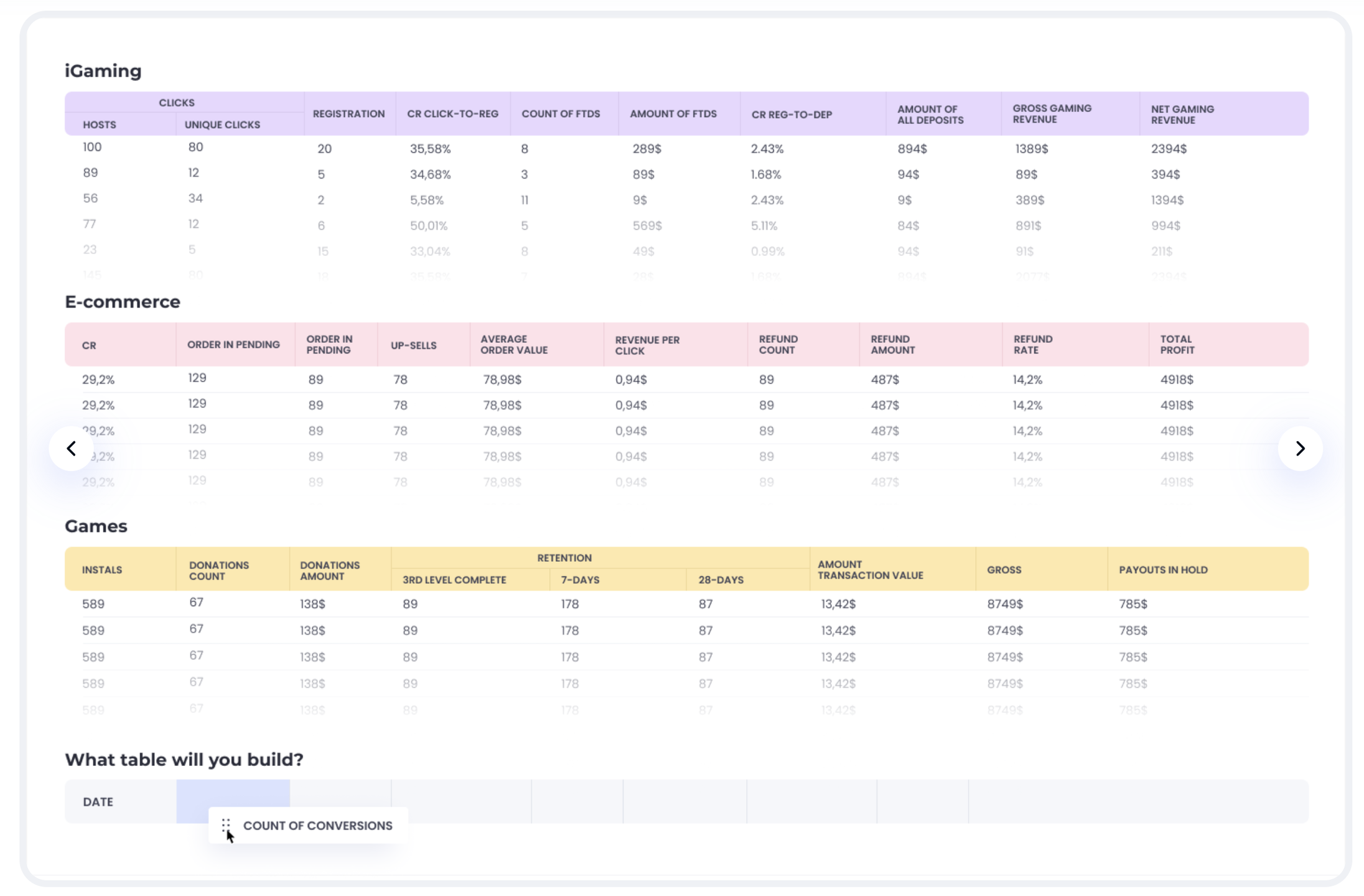The width and height of the screenshot is (1364, 896).
Task: Click the Count of Conversions chip
Action: [x=317, y=826]
